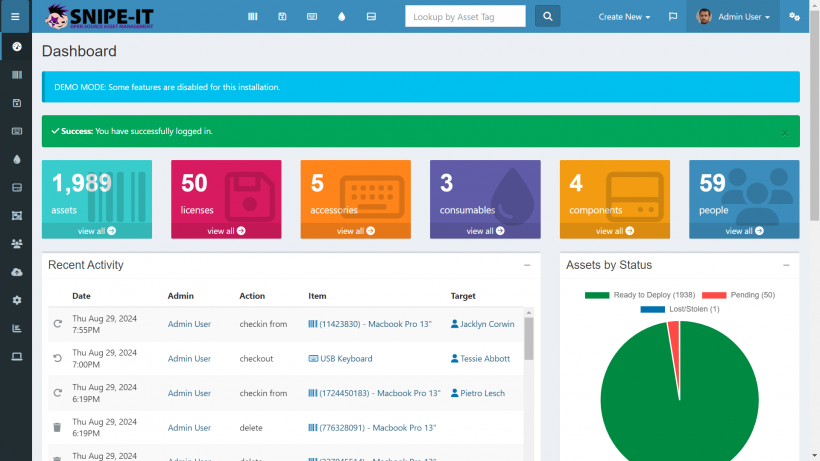This screenshot has width=820, height=461.
Task: Click view all under licenses tile
Action: tap(226, 231)
